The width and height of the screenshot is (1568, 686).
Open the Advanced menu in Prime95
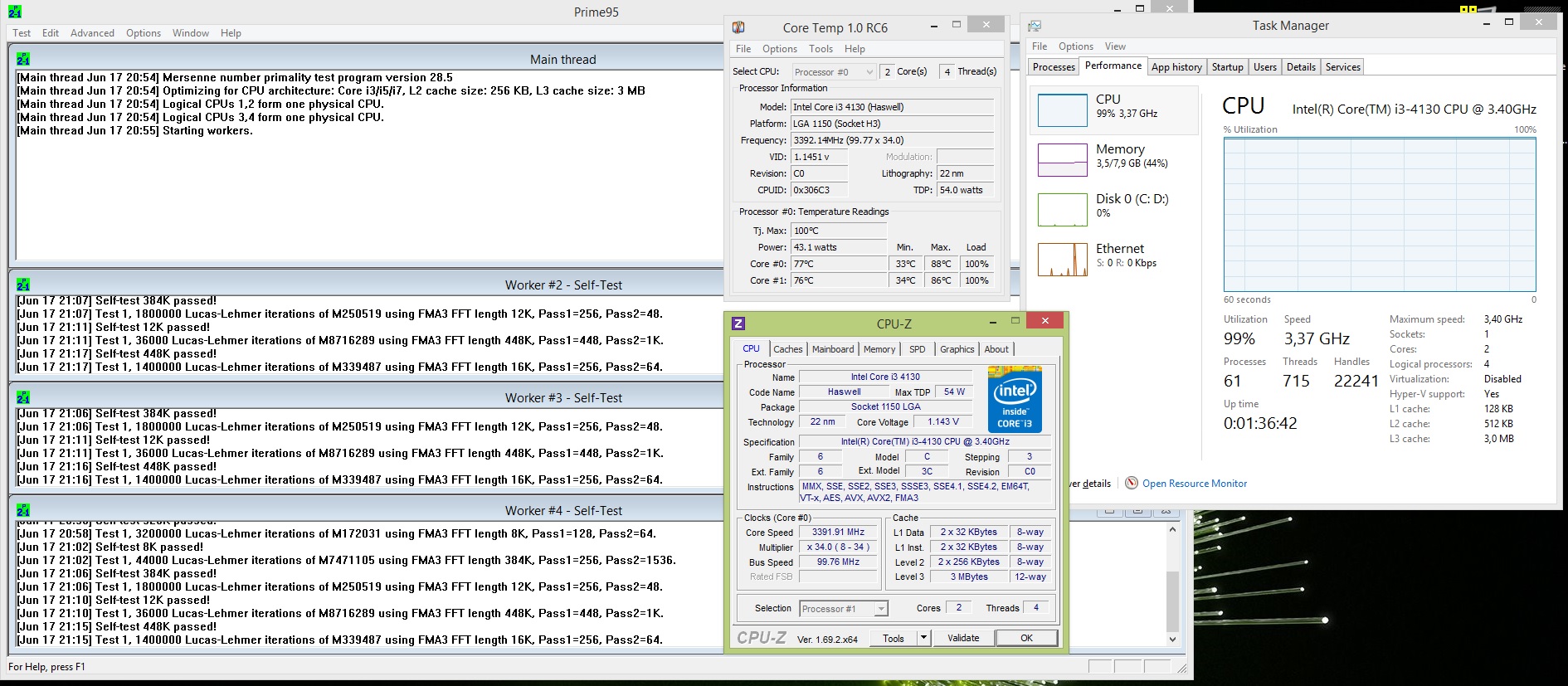pos(92,33)
